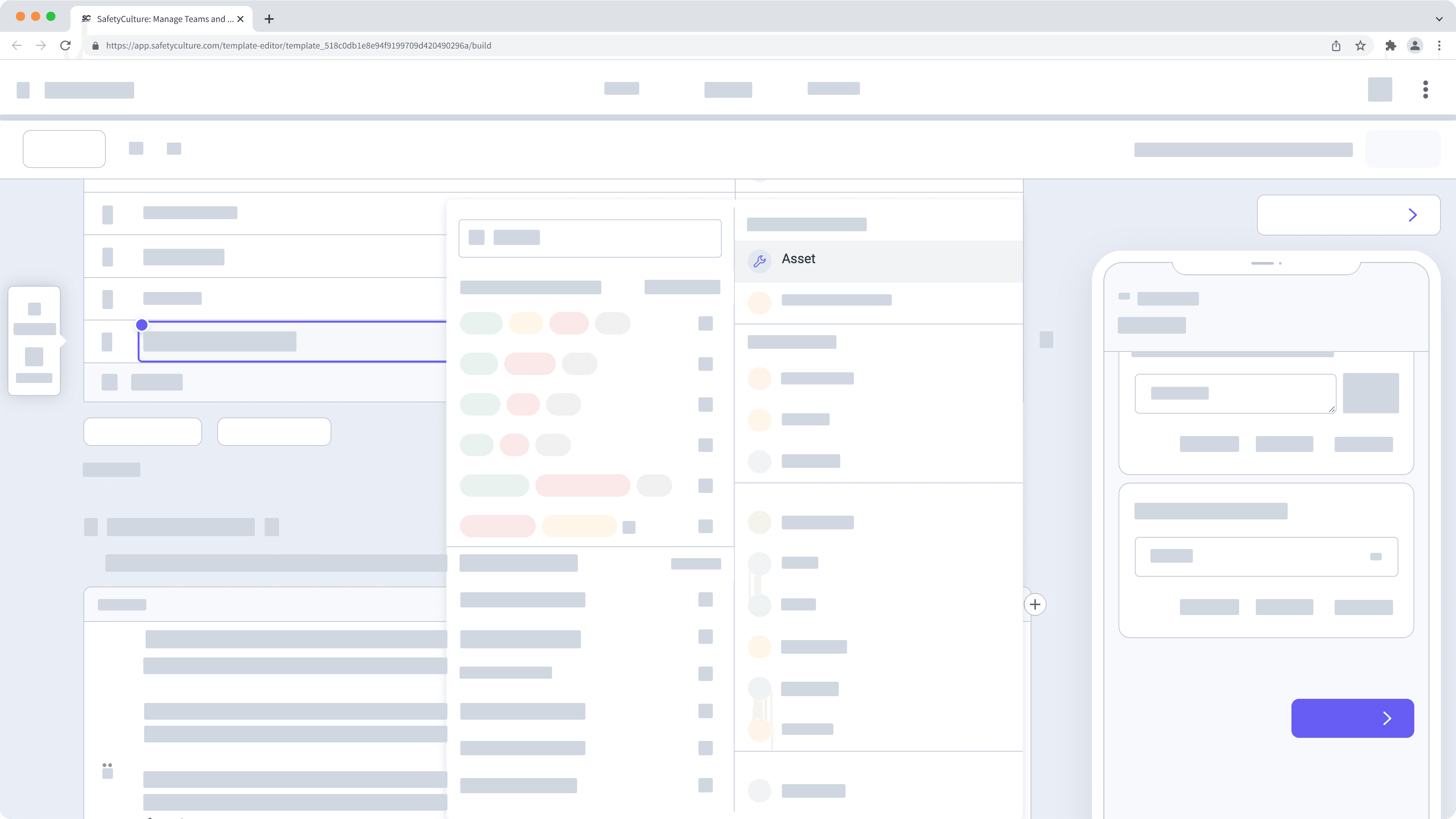Image resolution: width=1456 pixels, height=819 pixels.
Task: Click the purple dot handle on selected row
Action: tap(142, 325)
